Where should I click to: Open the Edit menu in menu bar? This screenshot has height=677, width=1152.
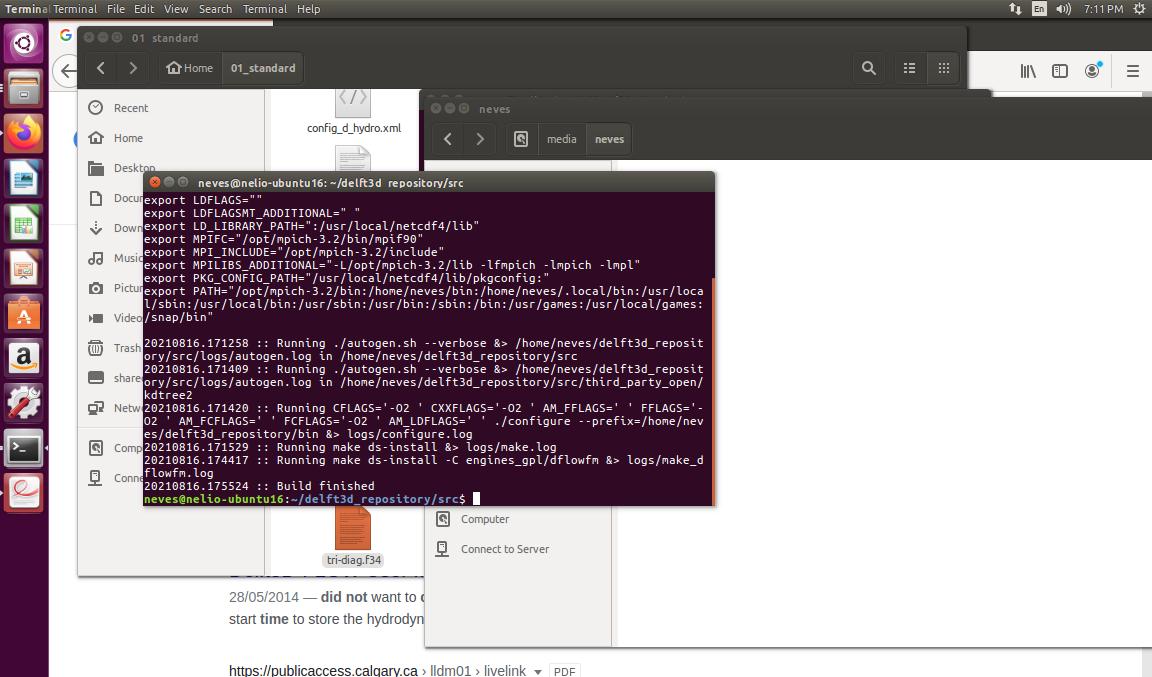(144, 9)
